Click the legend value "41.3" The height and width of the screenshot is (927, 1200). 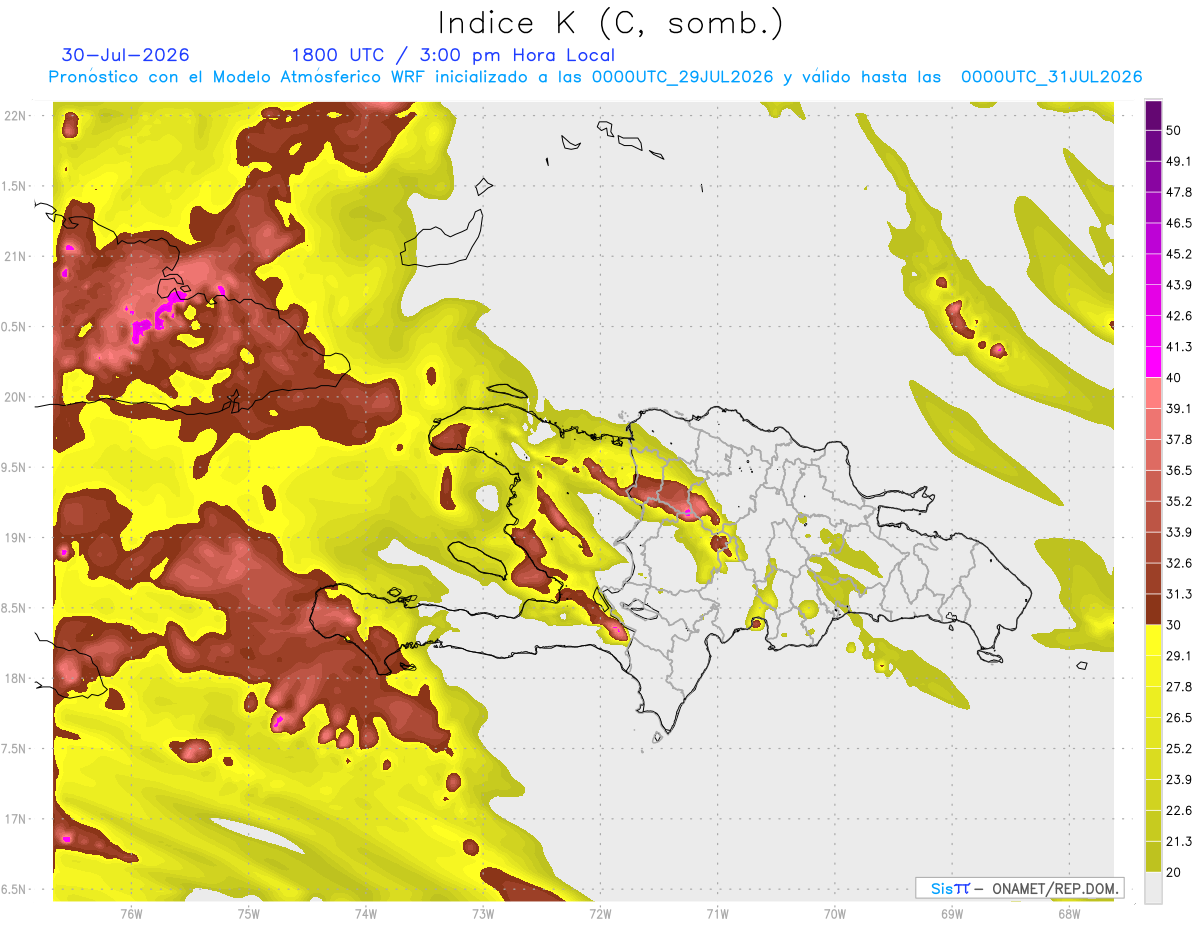tap(1179, 347)
